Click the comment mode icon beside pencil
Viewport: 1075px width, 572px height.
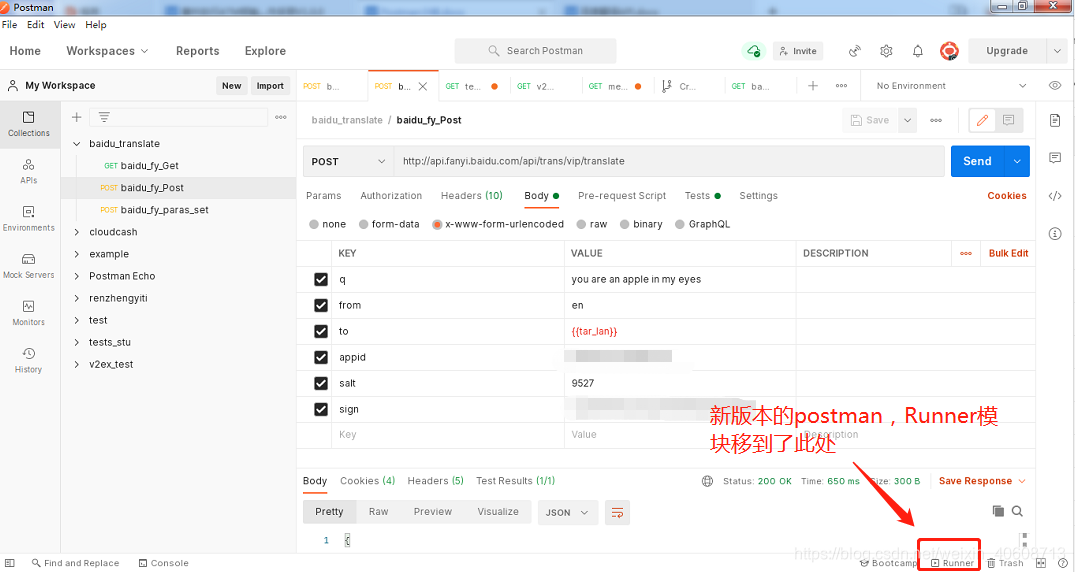[x=1008, y=120]
